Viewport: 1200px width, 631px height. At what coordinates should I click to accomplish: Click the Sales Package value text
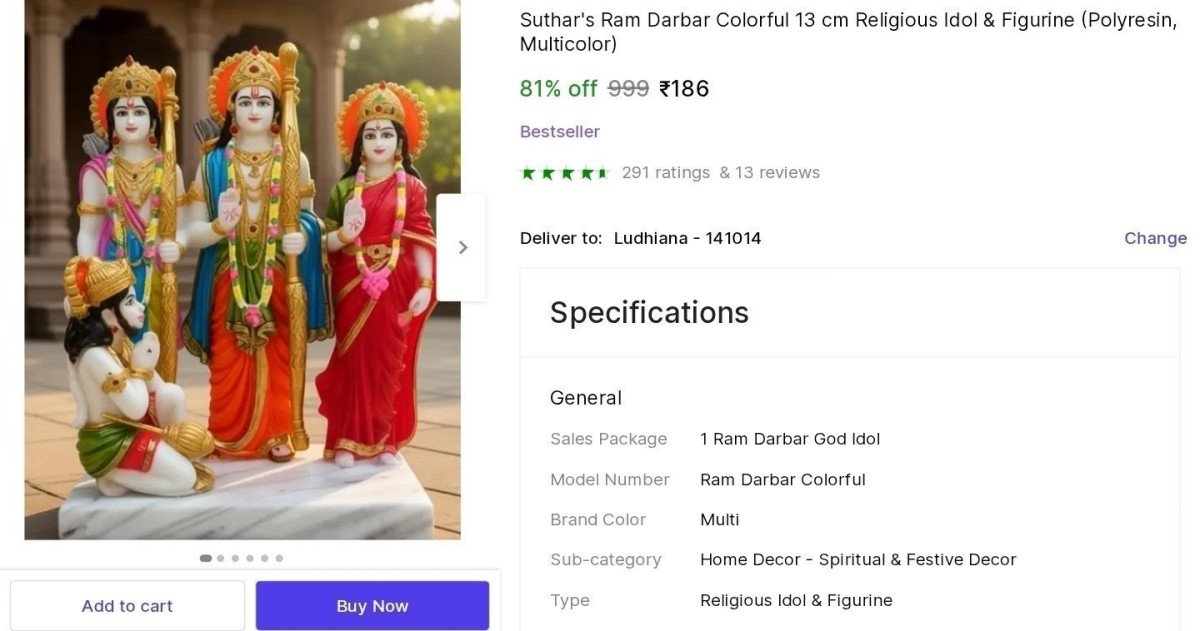click(x=790, y=439)
